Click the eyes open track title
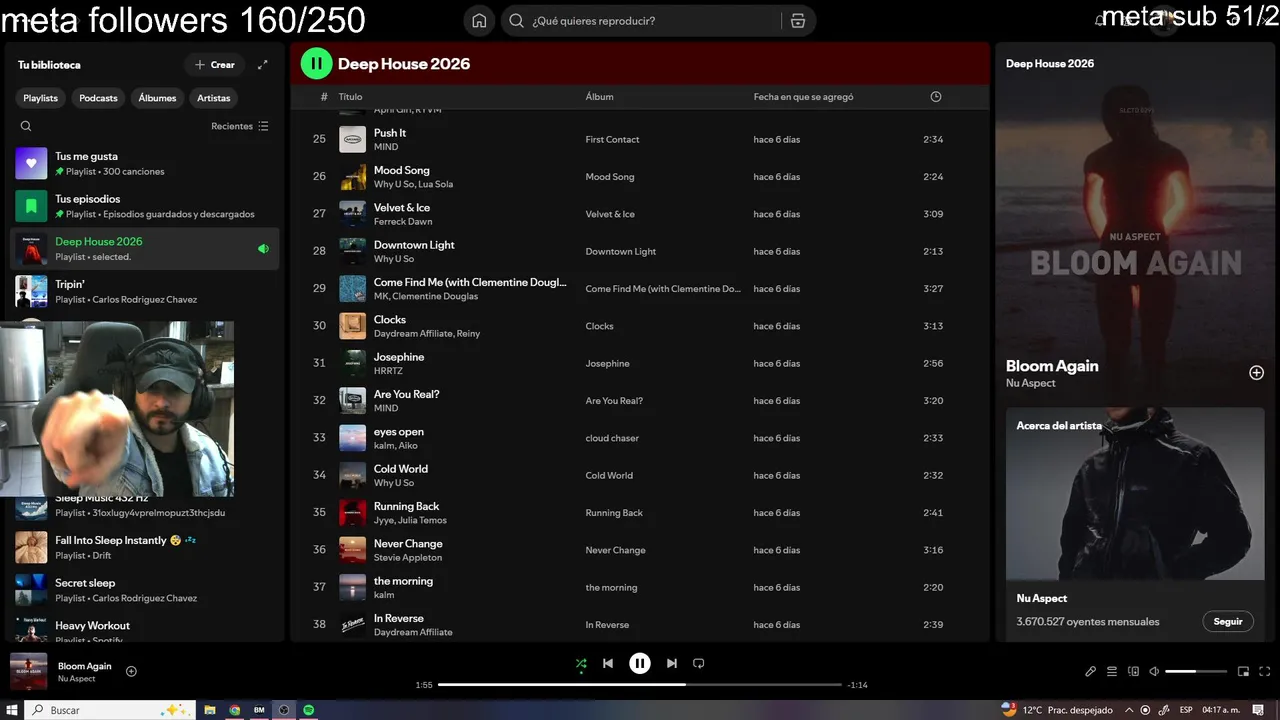The width and height of the screenshot is (1280, 720). coord(399,432)
